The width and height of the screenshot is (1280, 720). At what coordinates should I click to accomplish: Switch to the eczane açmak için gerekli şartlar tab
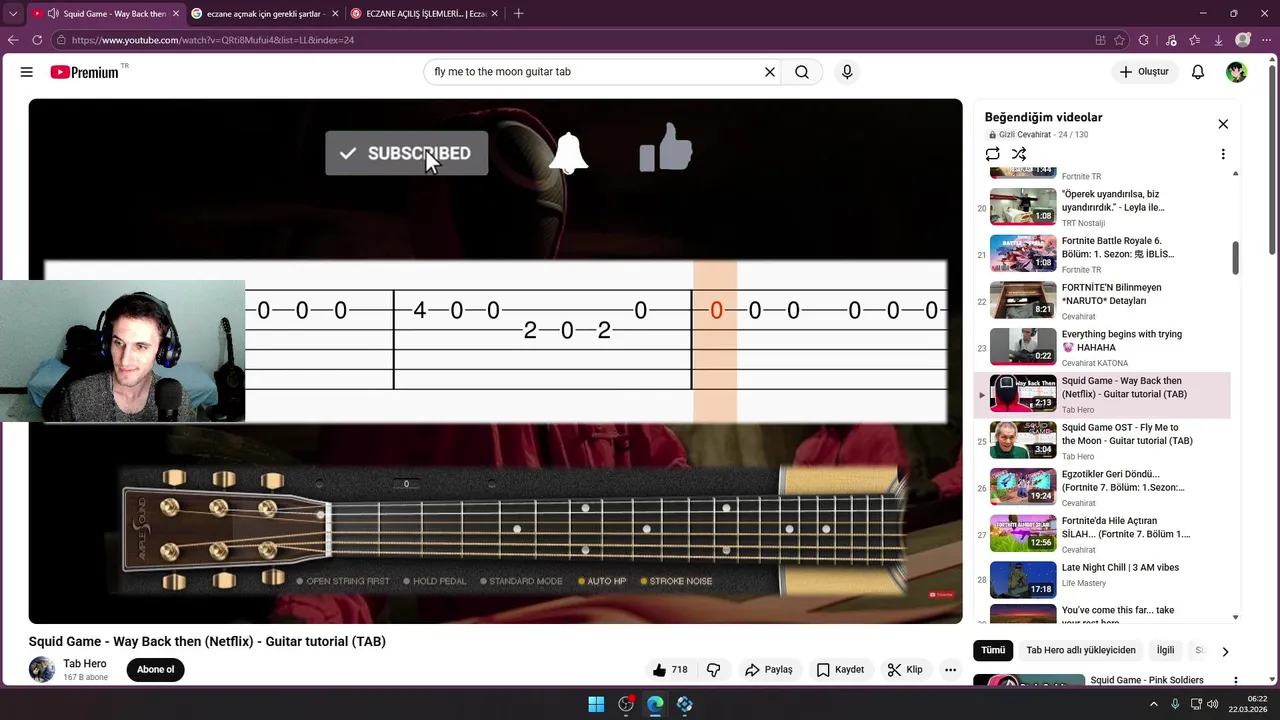[x=263, y=14]
